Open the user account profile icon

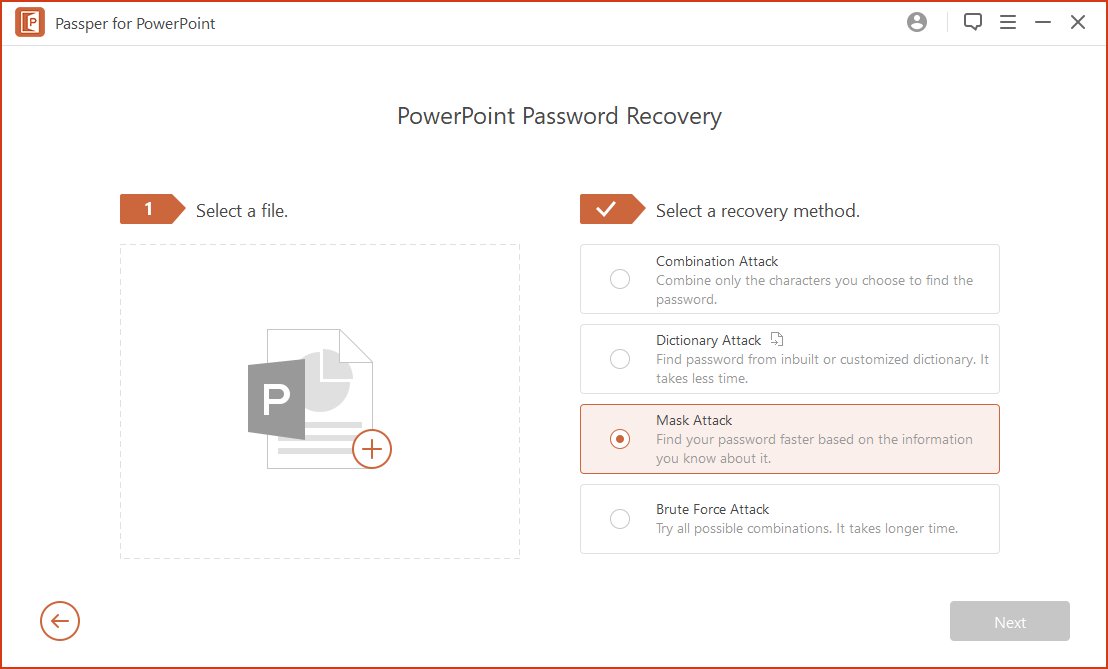coord(917,22)
